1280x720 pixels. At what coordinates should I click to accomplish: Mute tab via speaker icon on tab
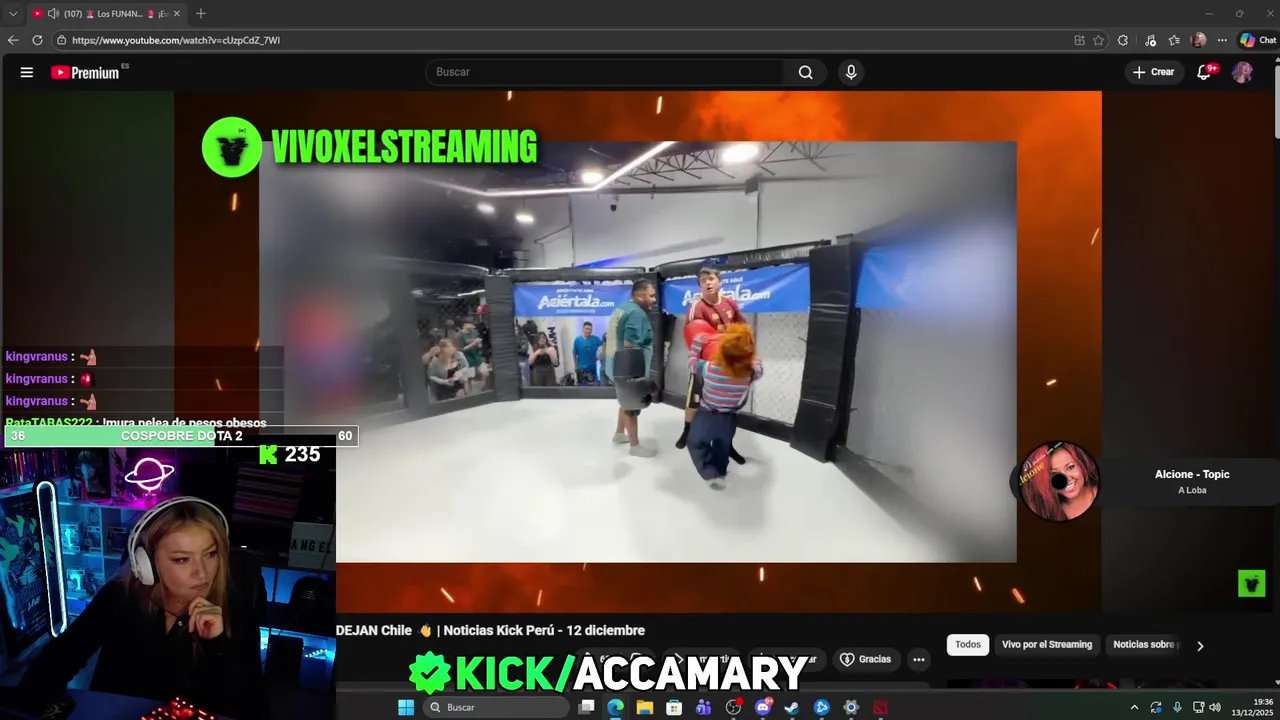tap(53, 14)
